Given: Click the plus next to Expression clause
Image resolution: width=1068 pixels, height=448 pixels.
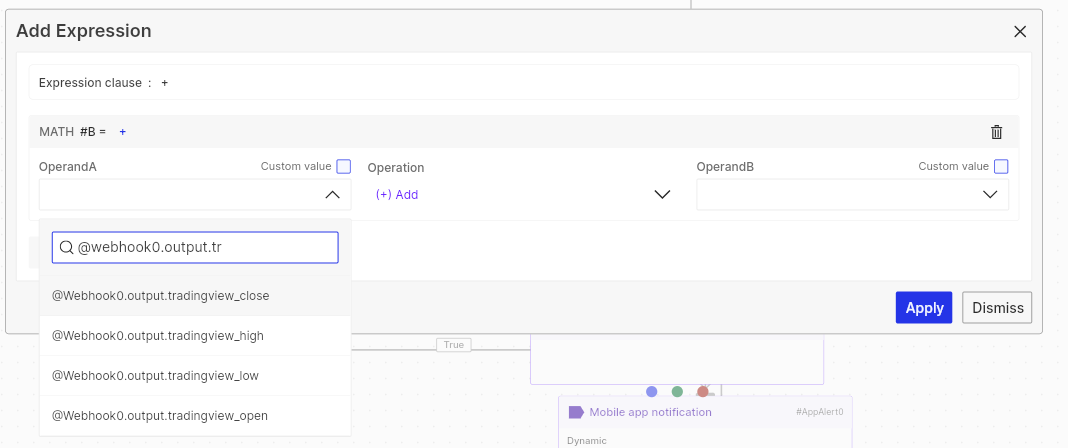Looking at the screenshot, I should 165,83.
